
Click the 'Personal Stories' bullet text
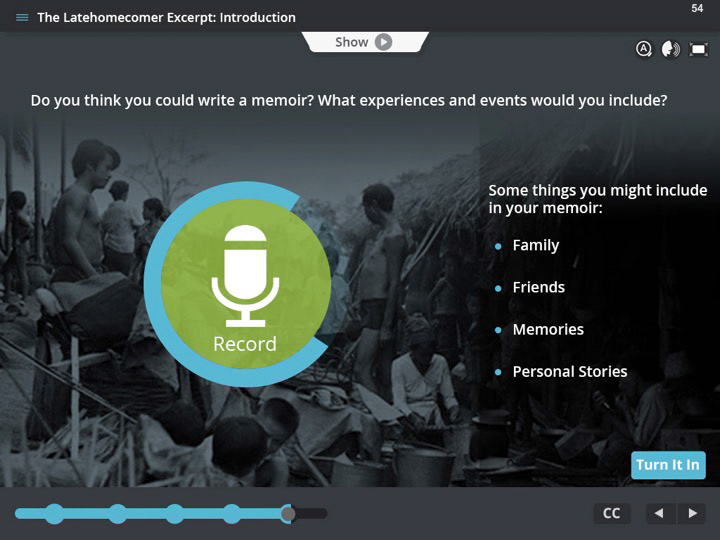coord(570,371)
